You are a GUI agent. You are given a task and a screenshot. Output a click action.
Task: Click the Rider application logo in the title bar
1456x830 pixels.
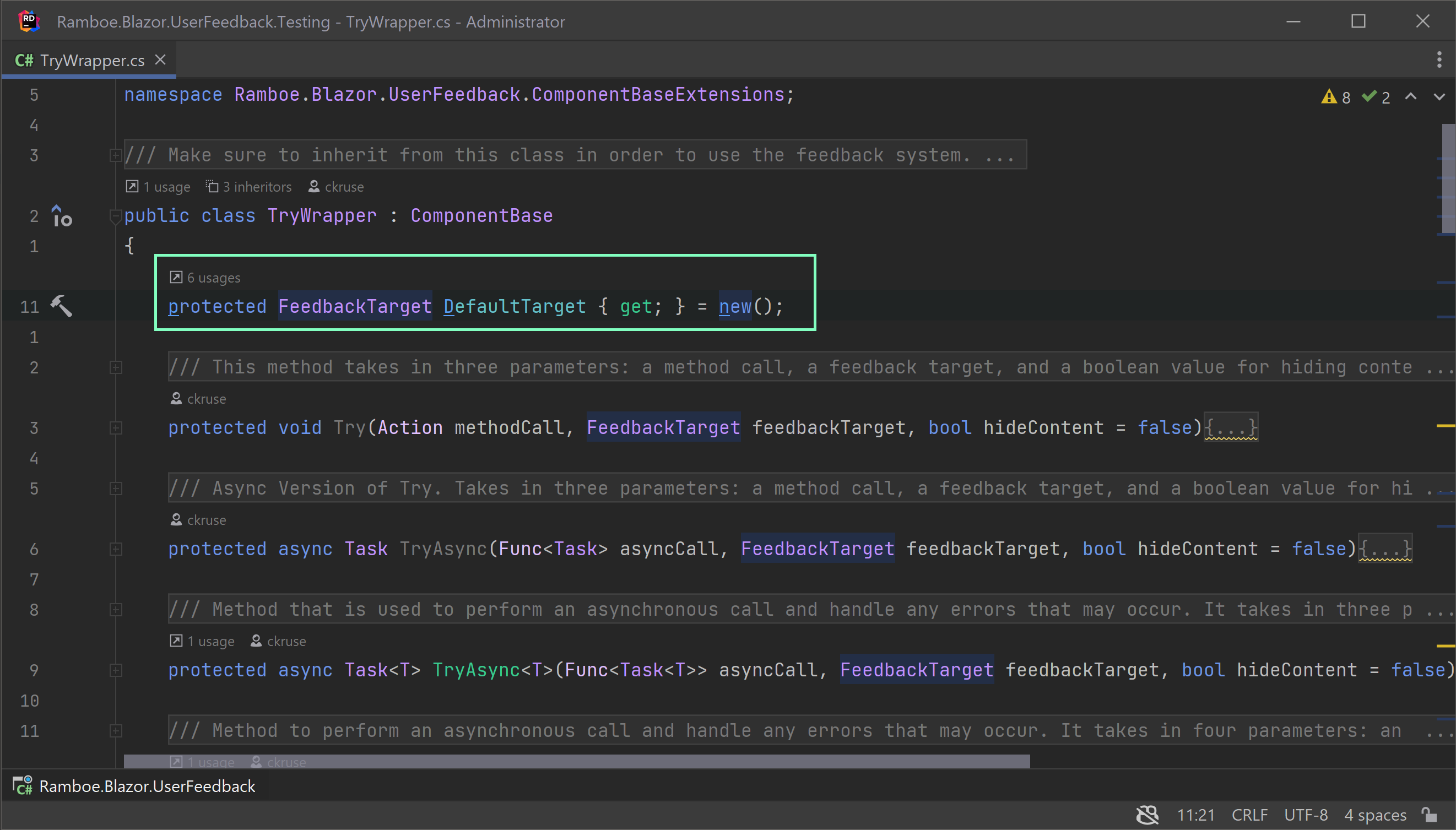pyautogui.click(x=29, y=21)
